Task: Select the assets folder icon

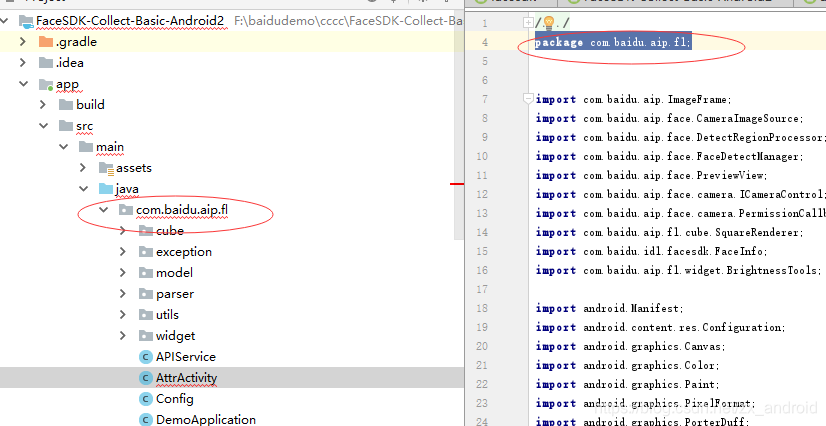Action: 106,168
